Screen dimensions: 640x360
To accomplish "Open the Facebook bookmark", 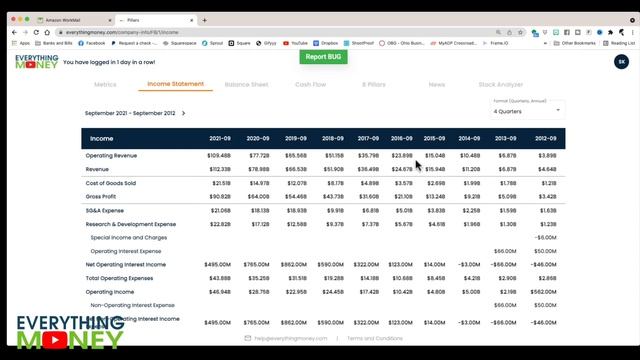I will click(x=91, y=43).
